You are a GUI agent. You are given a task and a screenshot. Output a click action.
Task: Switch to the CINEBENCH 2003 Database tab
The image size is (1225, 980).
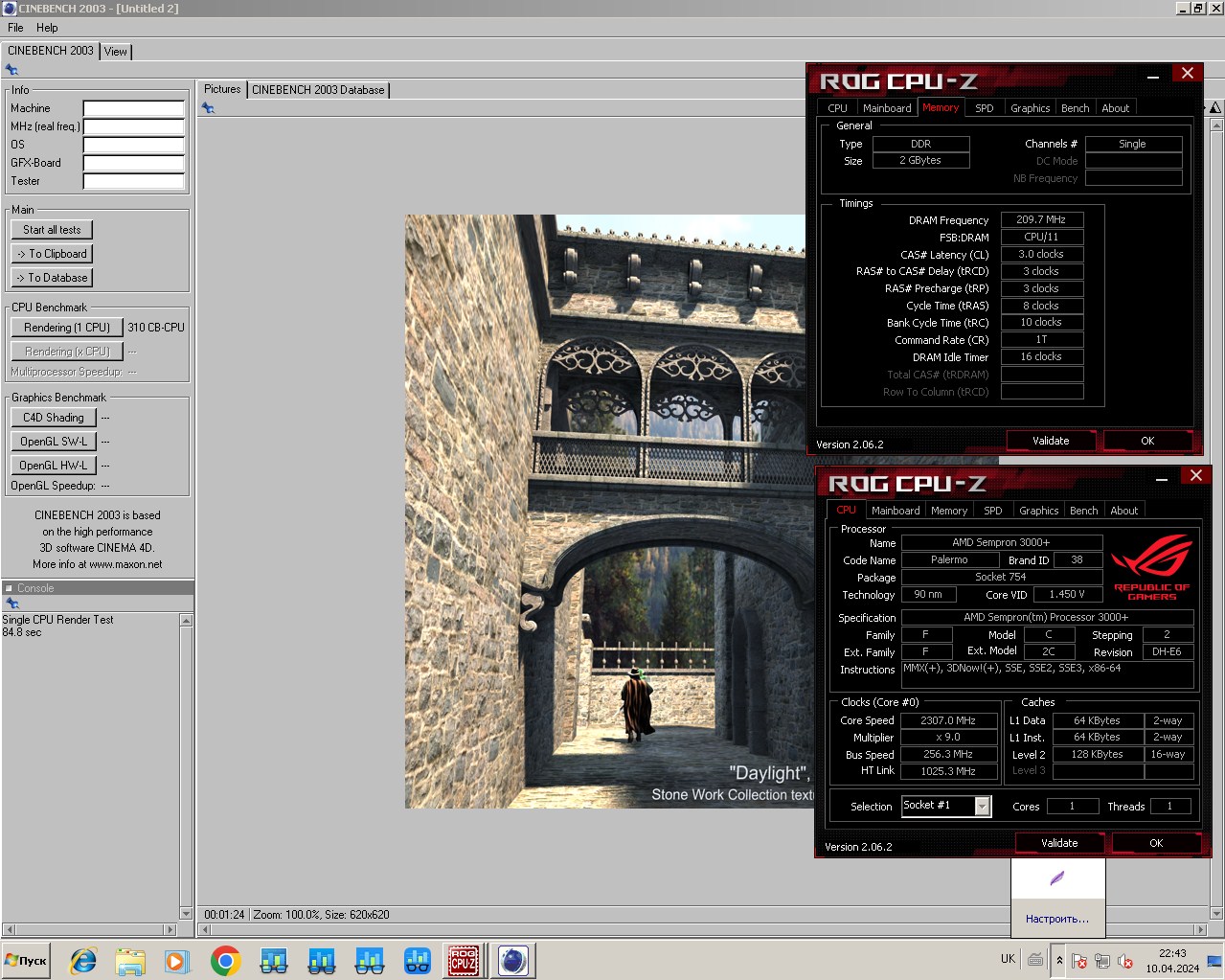tap(318, 90)
